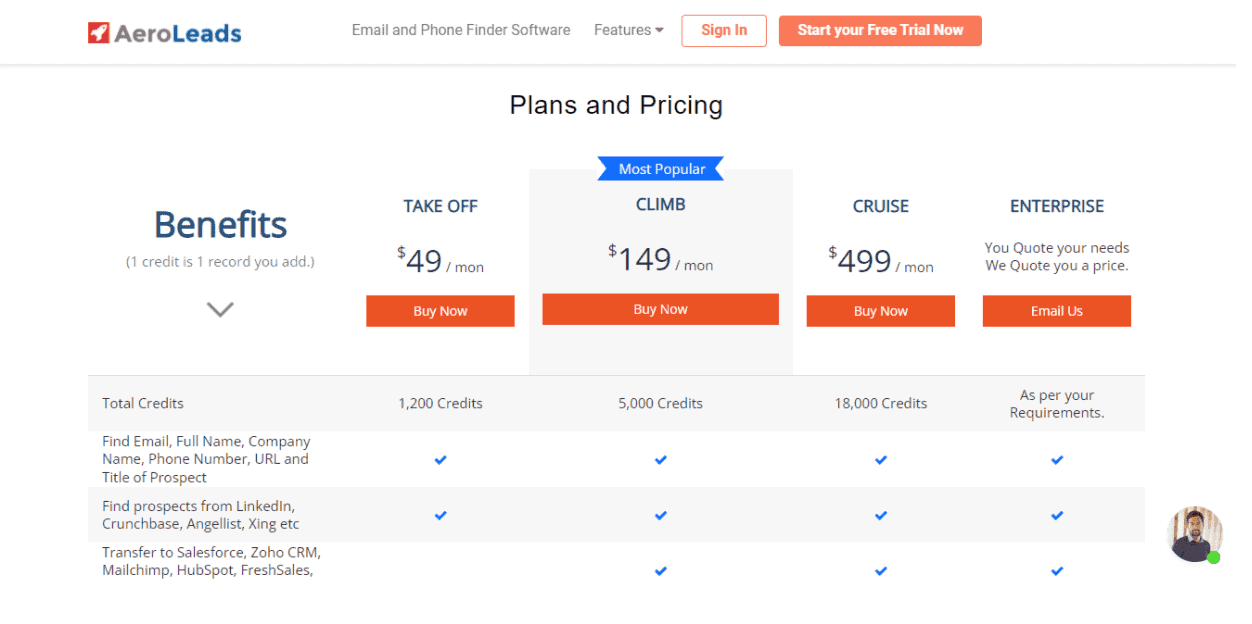
Task: Click Climb checkmark in Transfer to Salesforce row
Action: click(x=660, y=571)
